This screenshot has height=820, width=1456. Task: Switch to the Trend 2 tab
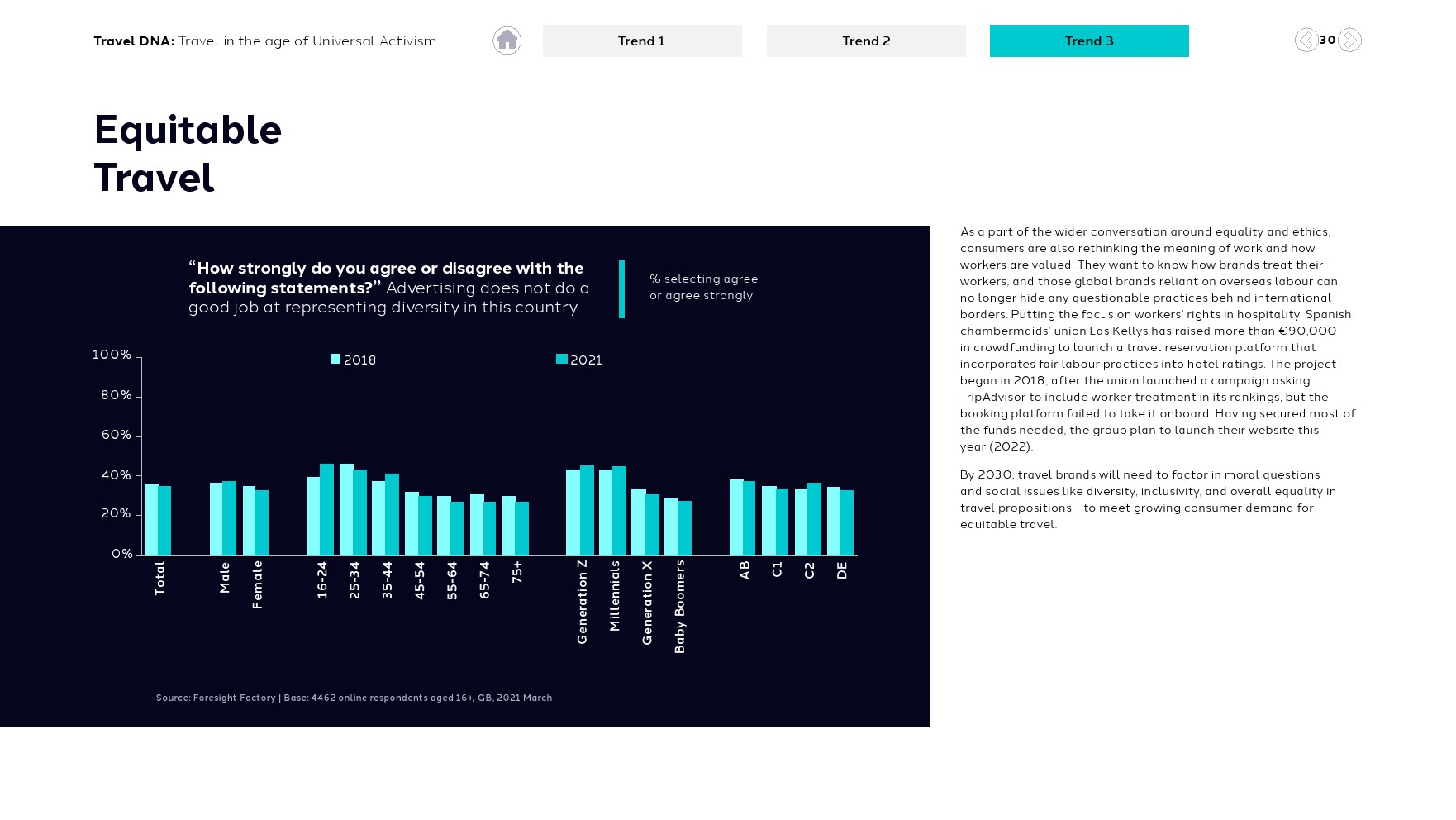866,41
